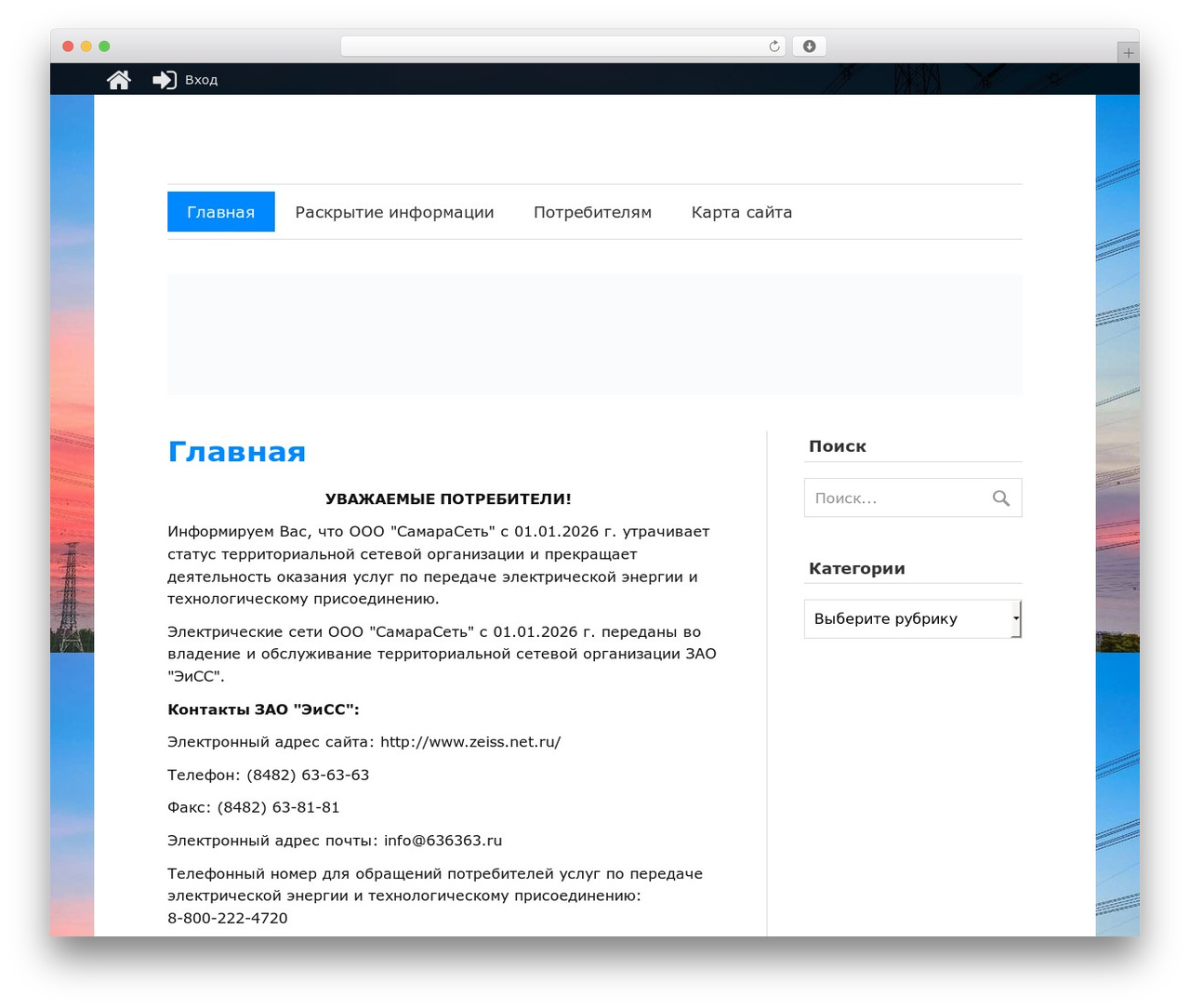Click the phone line Телефон: (8482) 63-63-63
The width and height of the screenshot is (1190, 1008).
269,775
